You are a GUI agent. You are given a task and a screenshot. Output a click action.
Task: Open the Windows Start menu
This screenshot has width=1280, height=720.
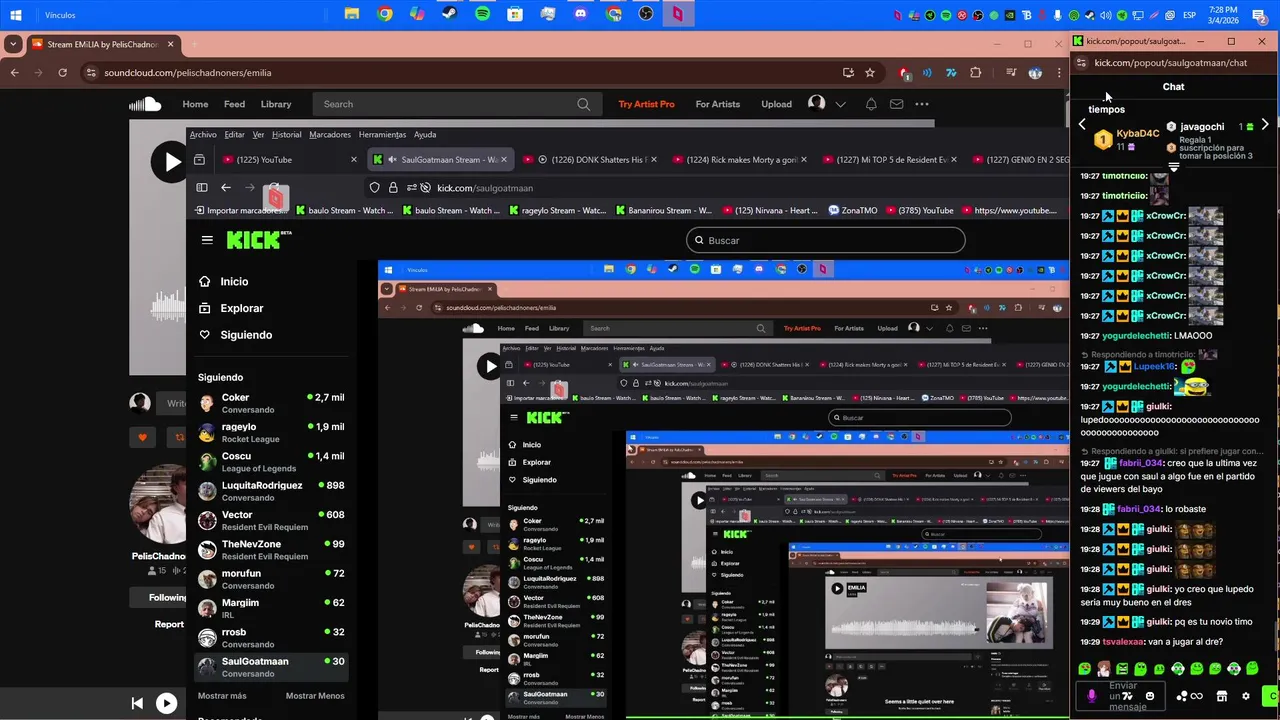tap(16, 15)
